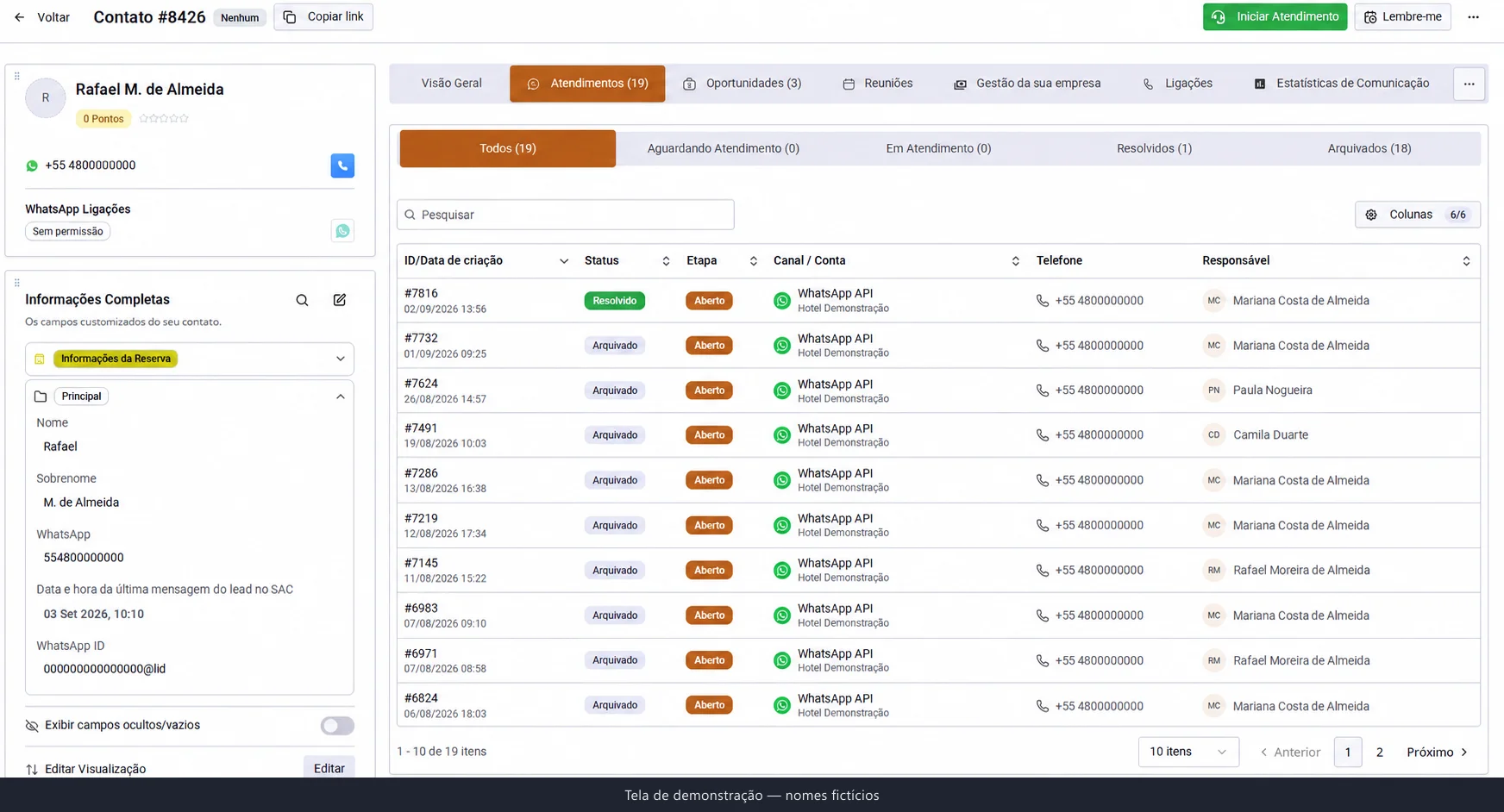
Task: Click the drag handle above the contact card
Action: 16,76
